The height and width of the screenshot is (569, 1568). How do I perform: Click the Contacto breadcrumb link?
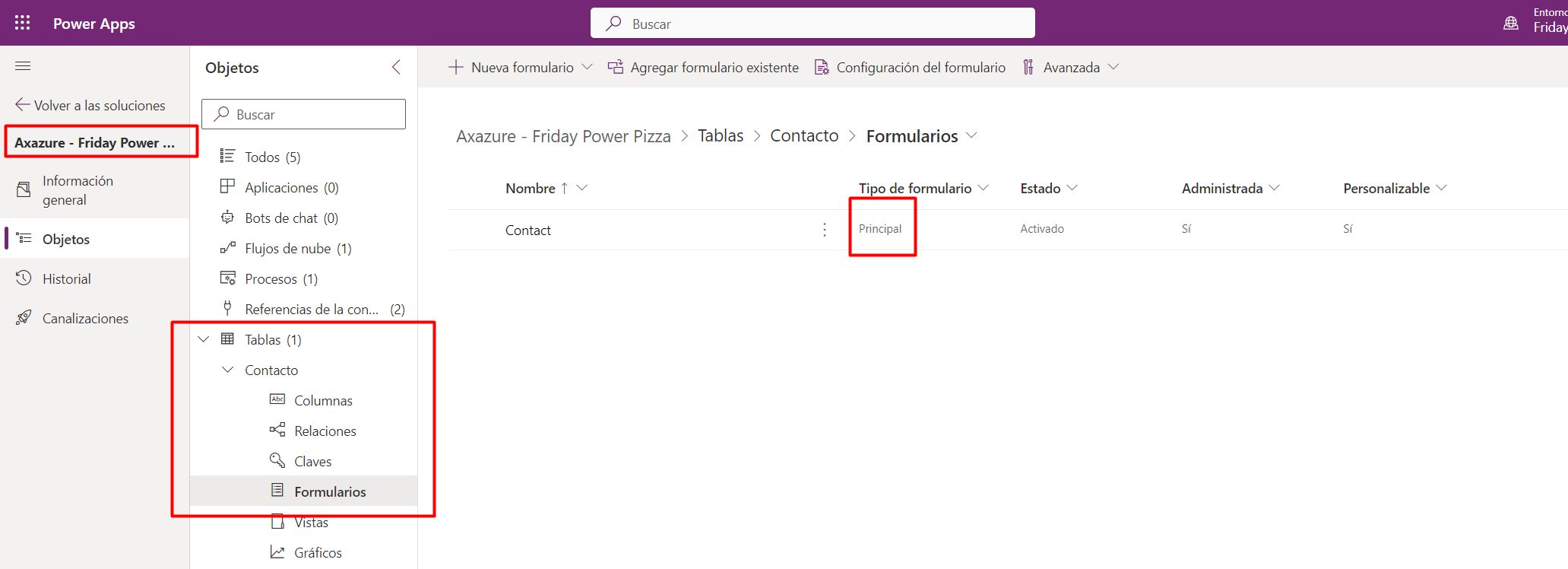[x=804, y=135]
